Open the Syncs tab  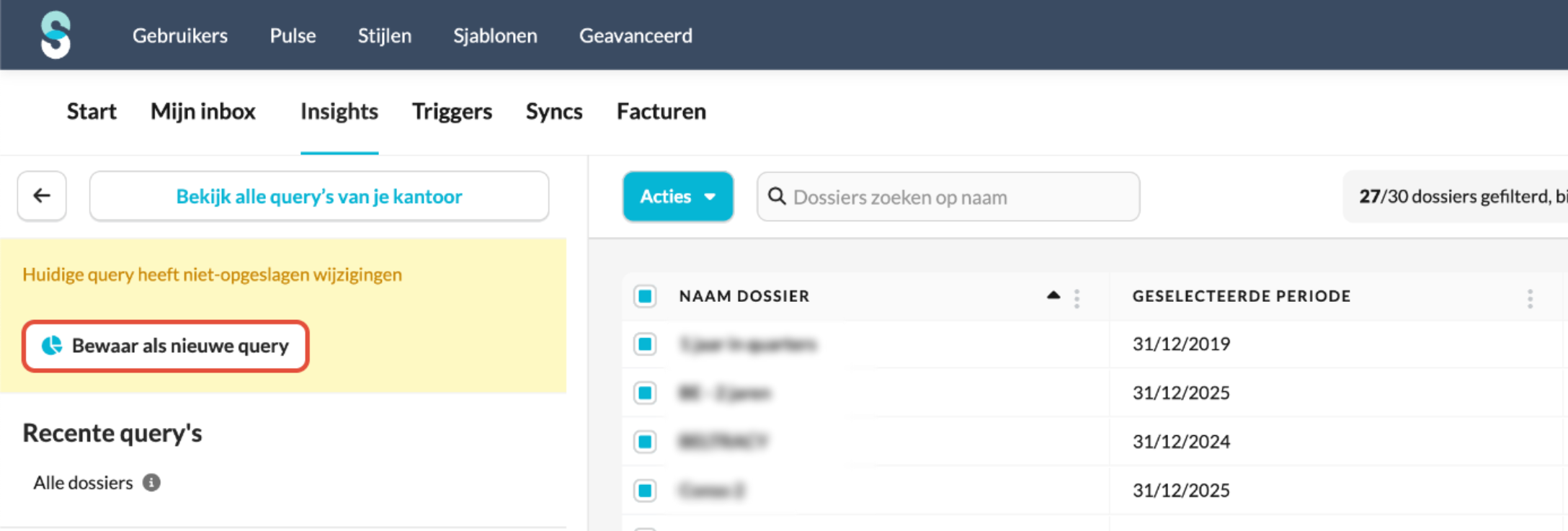coord(554,112)
